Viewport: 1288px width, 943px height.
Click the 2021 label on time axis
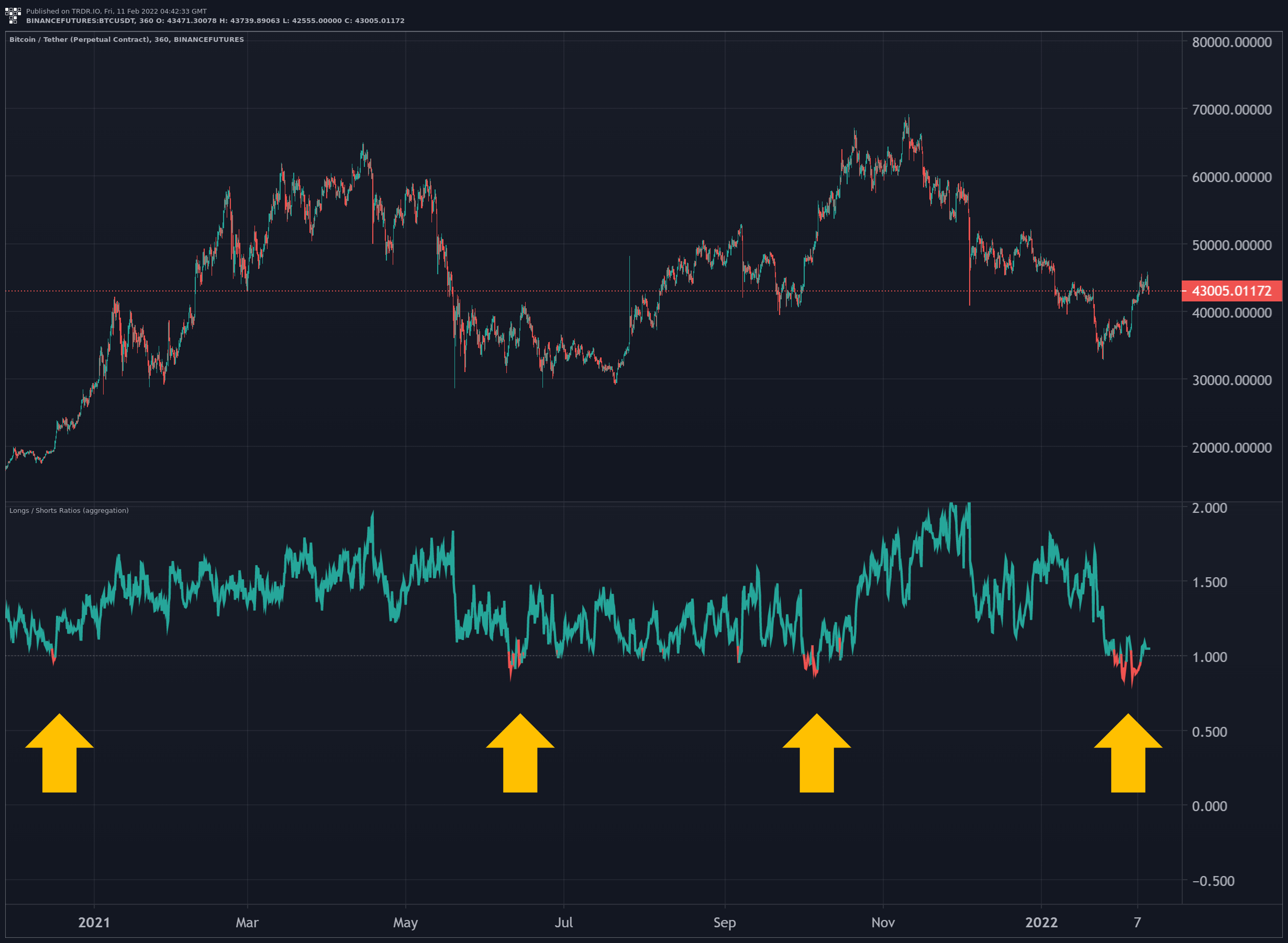[x=94, y=922]
